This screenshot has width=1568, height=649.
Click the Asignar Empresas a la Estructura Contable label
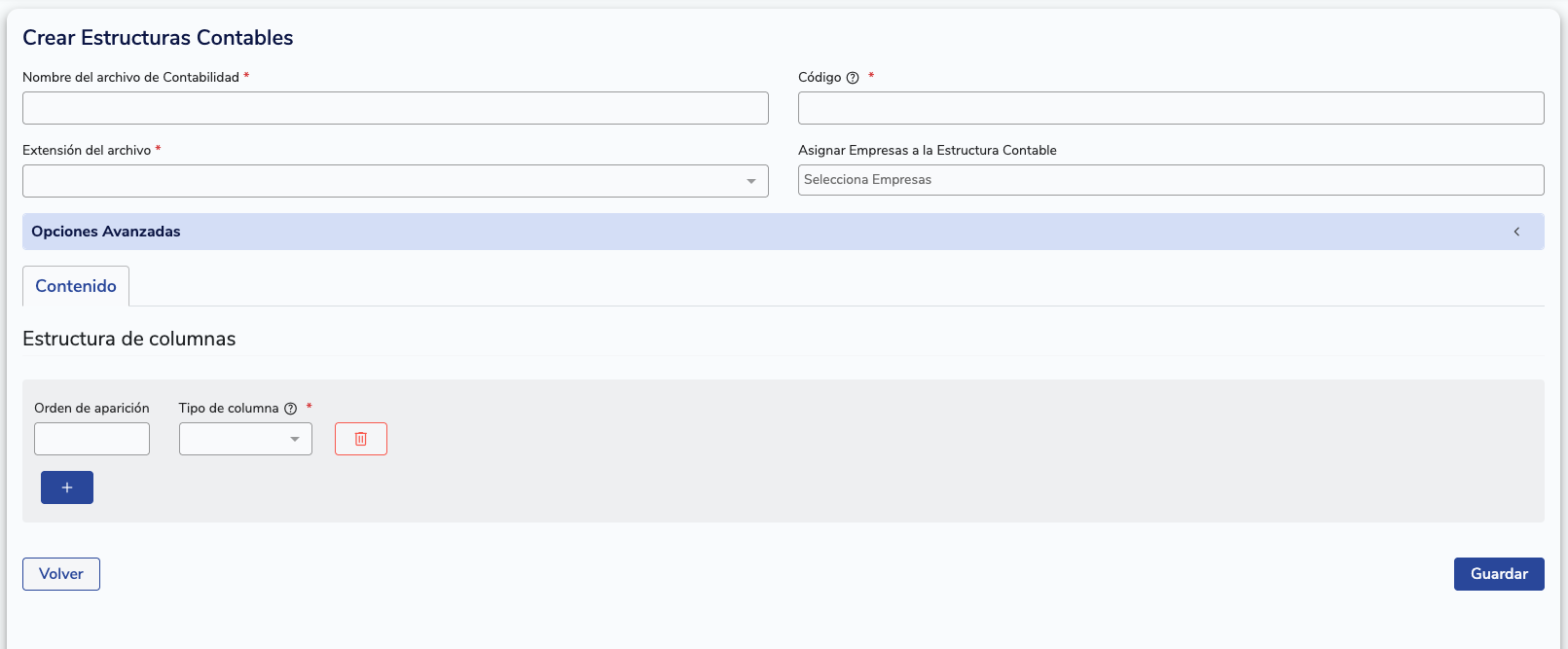[927, 150]
